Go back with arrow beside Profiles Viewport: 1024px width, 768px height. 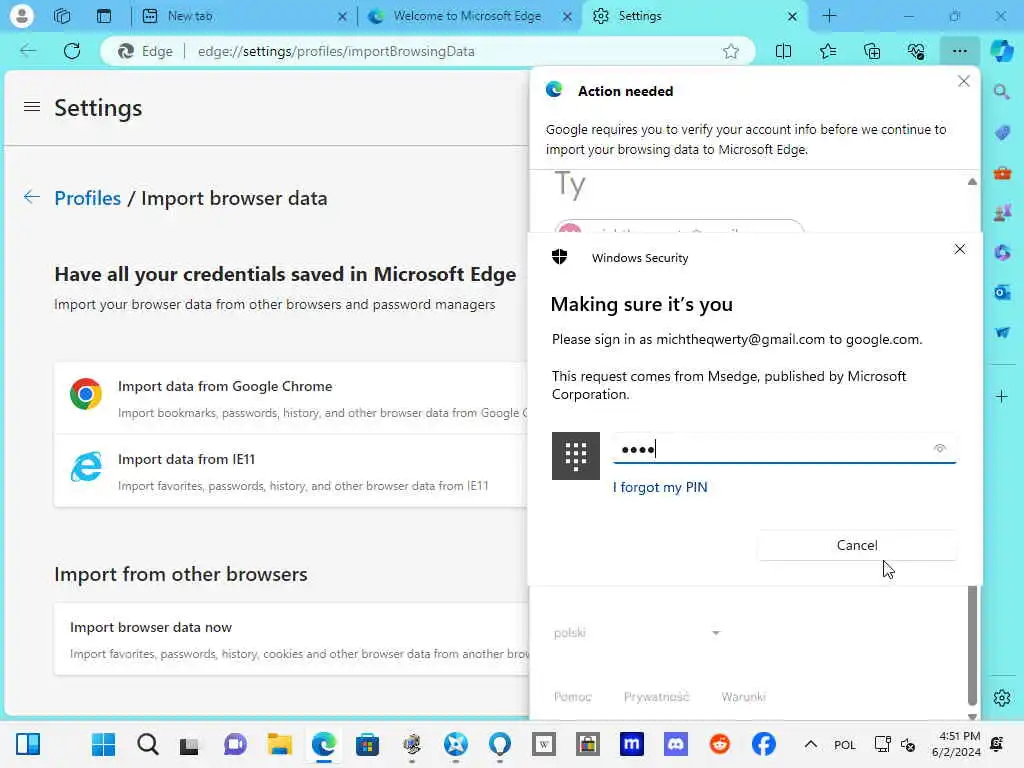pos(31,197)
